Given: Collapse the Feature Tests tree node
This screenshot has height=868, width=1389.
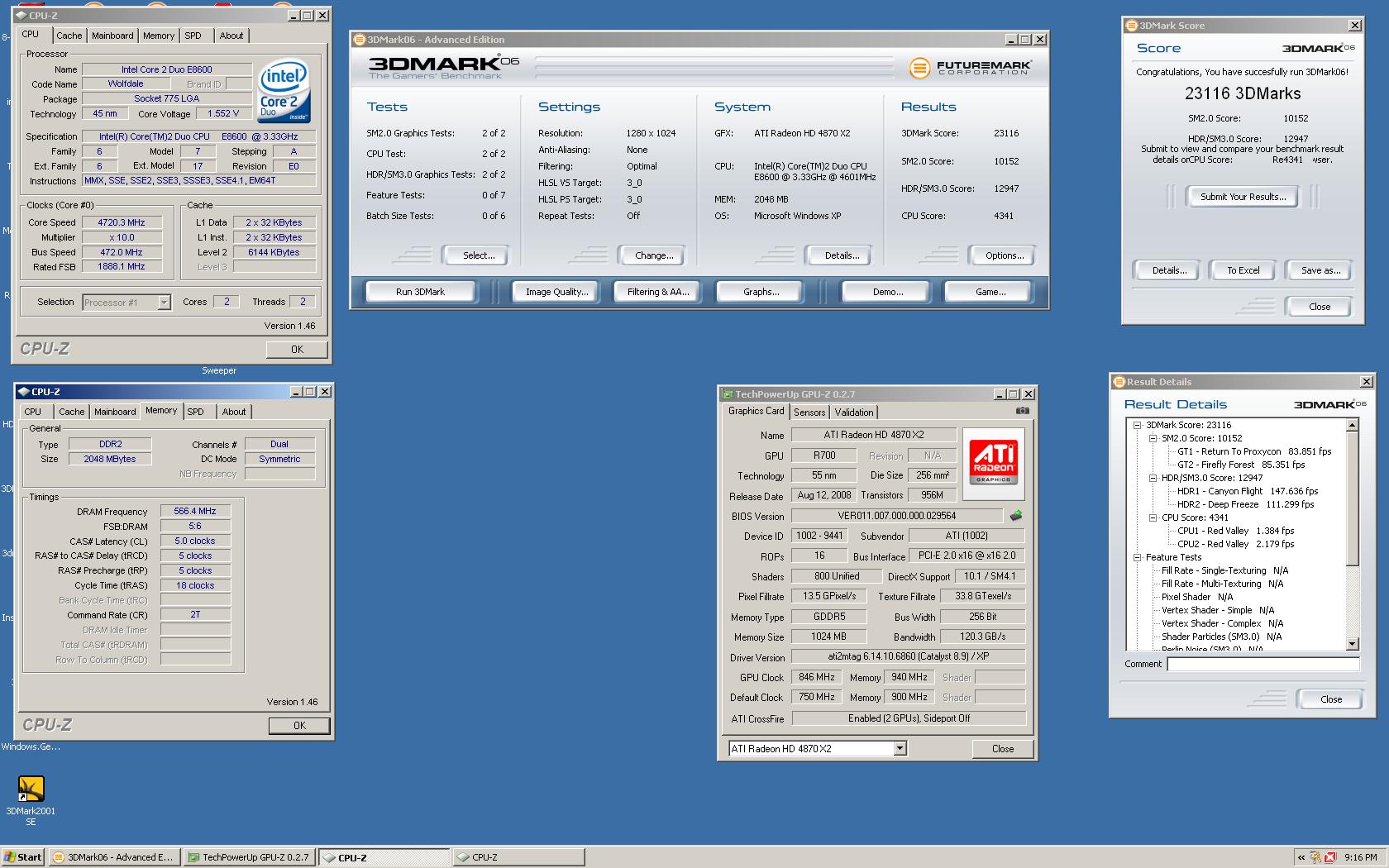Looking at the screenshot, I should (1137, 557).
